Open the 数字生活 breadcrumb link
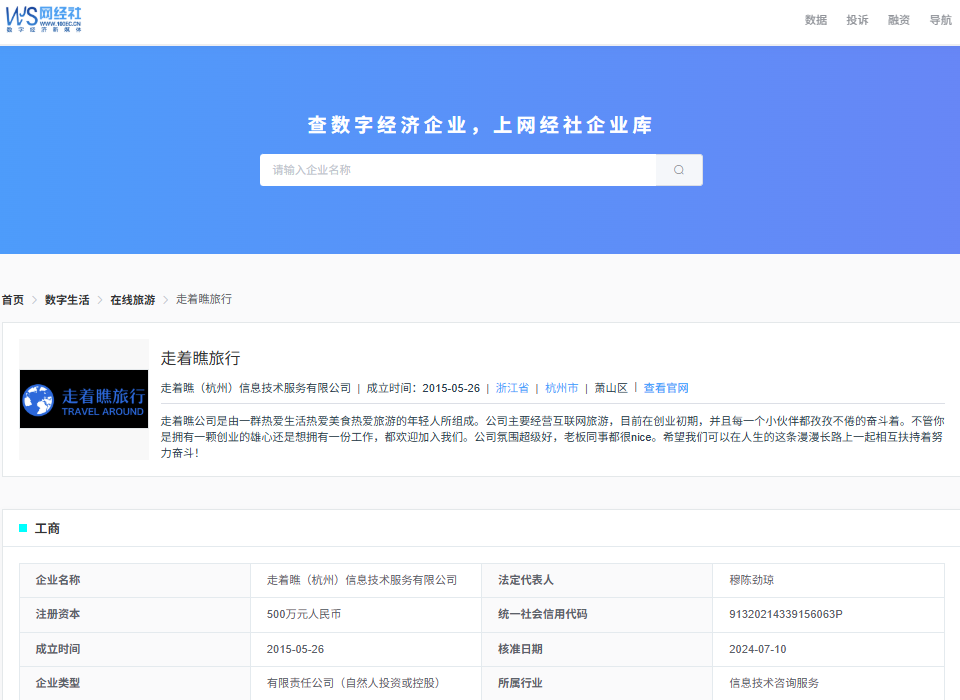This screenshot has height=700, width=960. pos(67,299)
